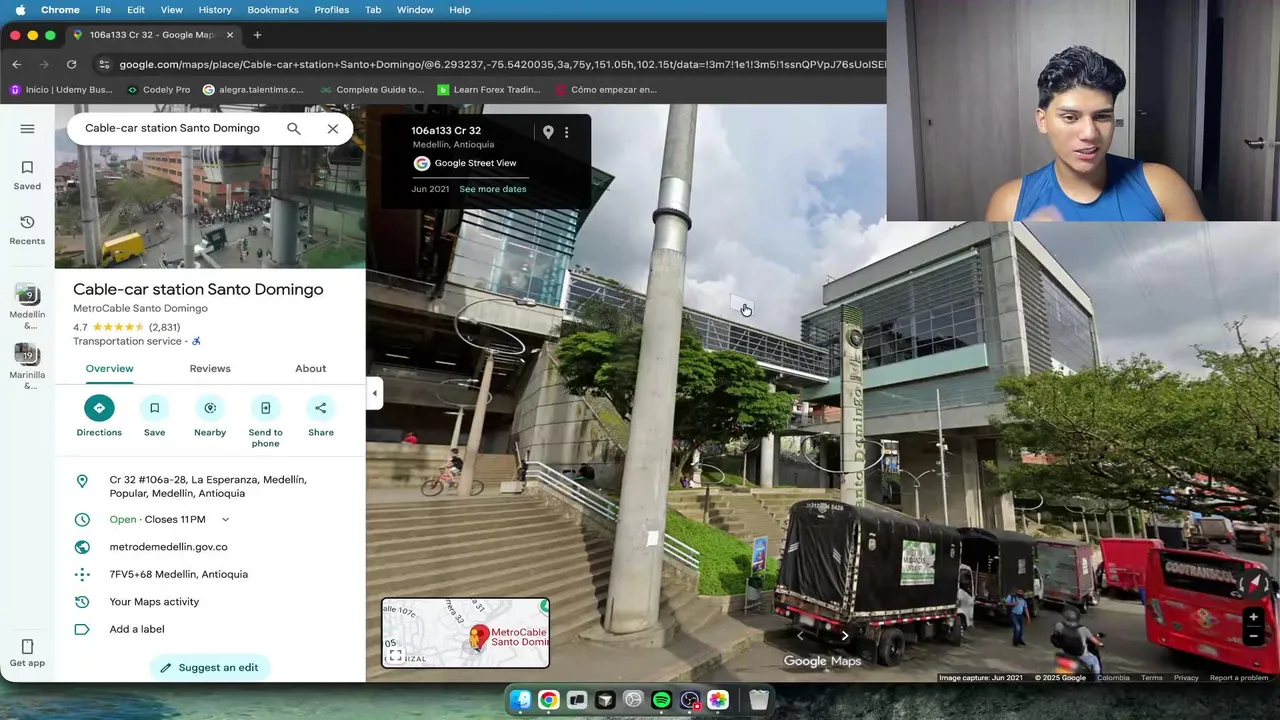
Task: Open the Recents sidebar item
Action: (27, 230)
